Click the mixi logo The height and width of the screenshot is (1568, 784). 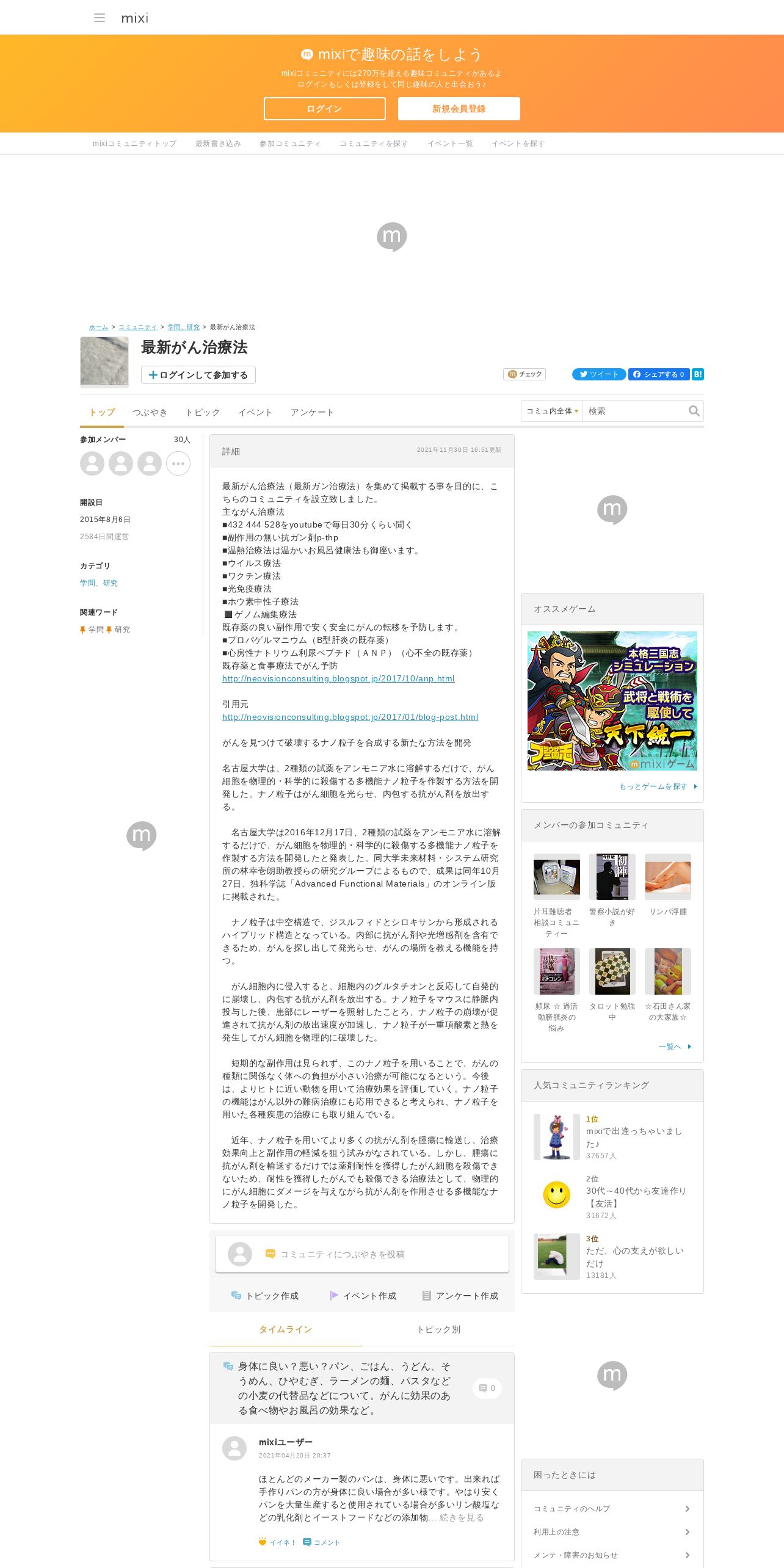[x=134, y=18]
